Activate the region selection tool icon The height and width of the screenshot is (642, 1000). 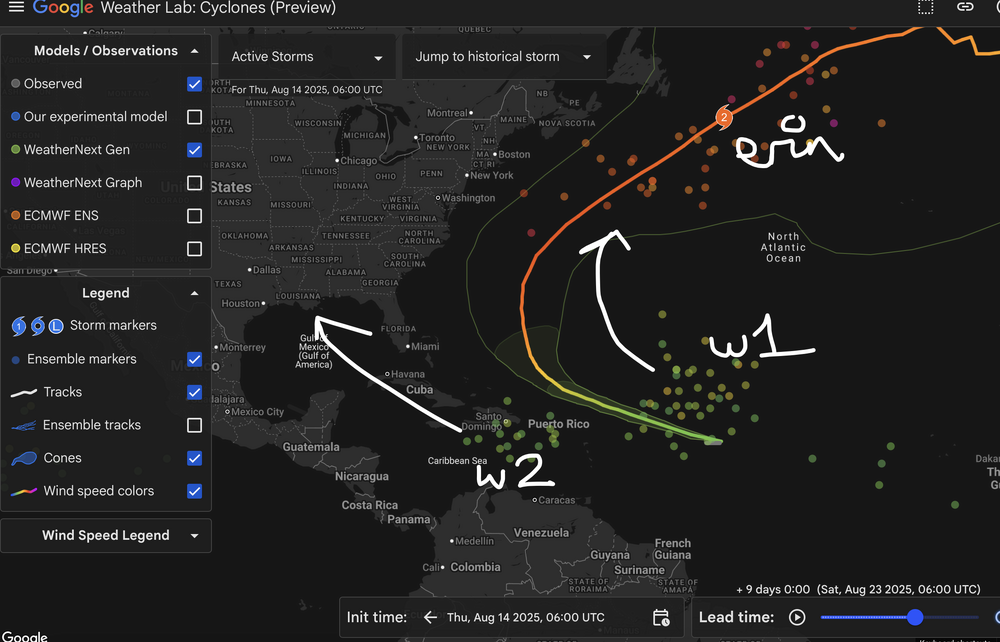pyautogui.click(x=925, y=7)
